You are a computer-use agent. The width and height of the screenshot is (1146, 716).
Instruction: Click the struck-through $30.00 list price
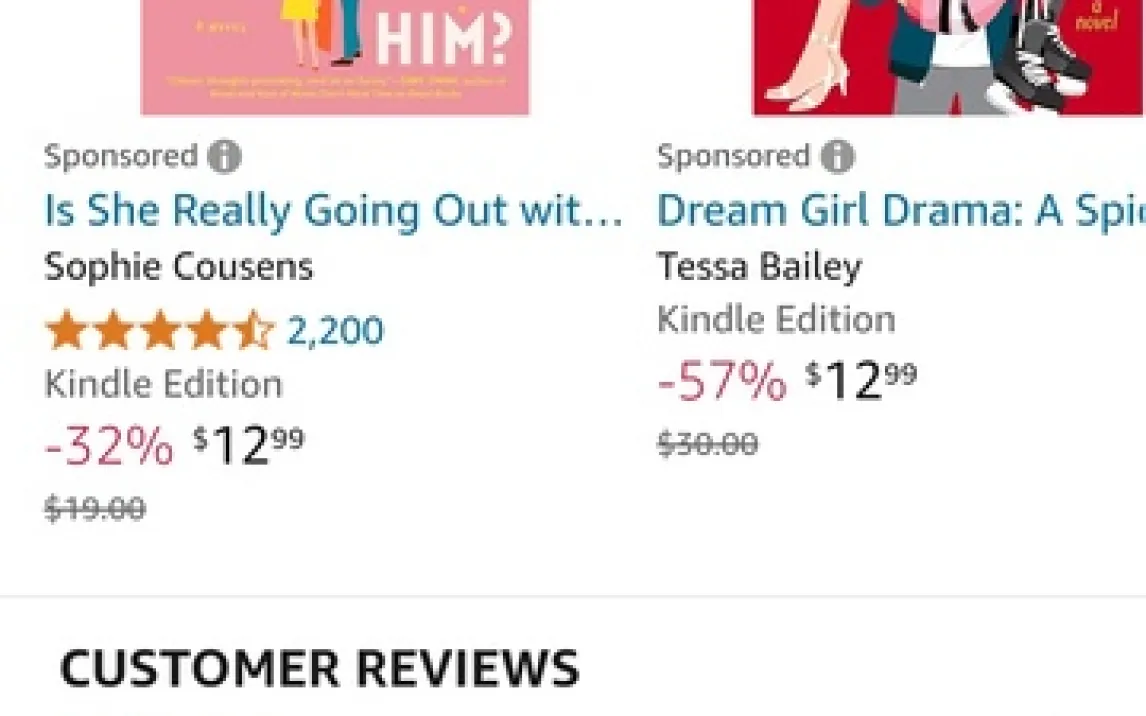tap(708, 444)
